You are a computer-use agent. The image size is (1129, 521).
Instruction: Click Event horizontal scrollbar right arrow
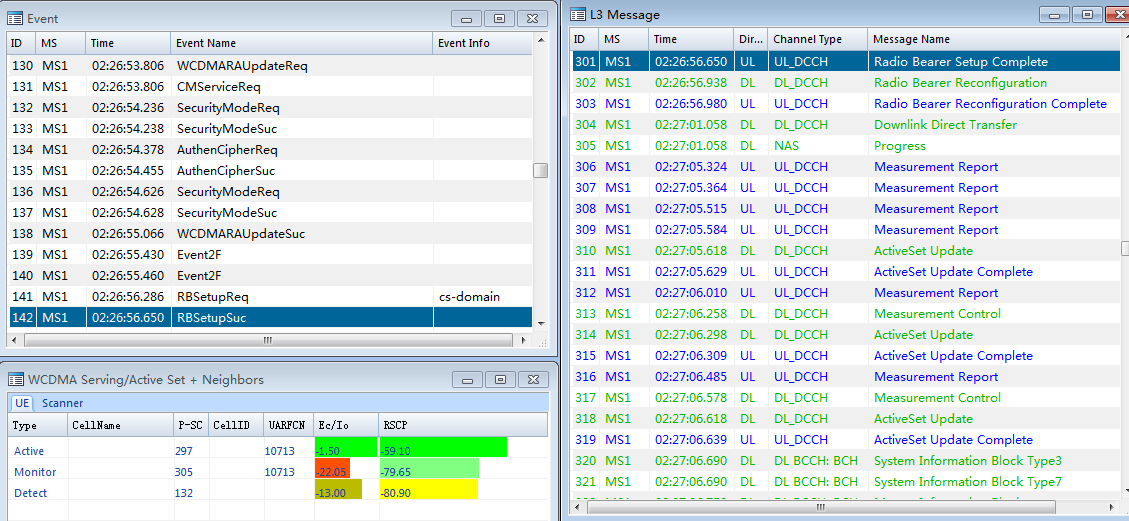(524, 339)
